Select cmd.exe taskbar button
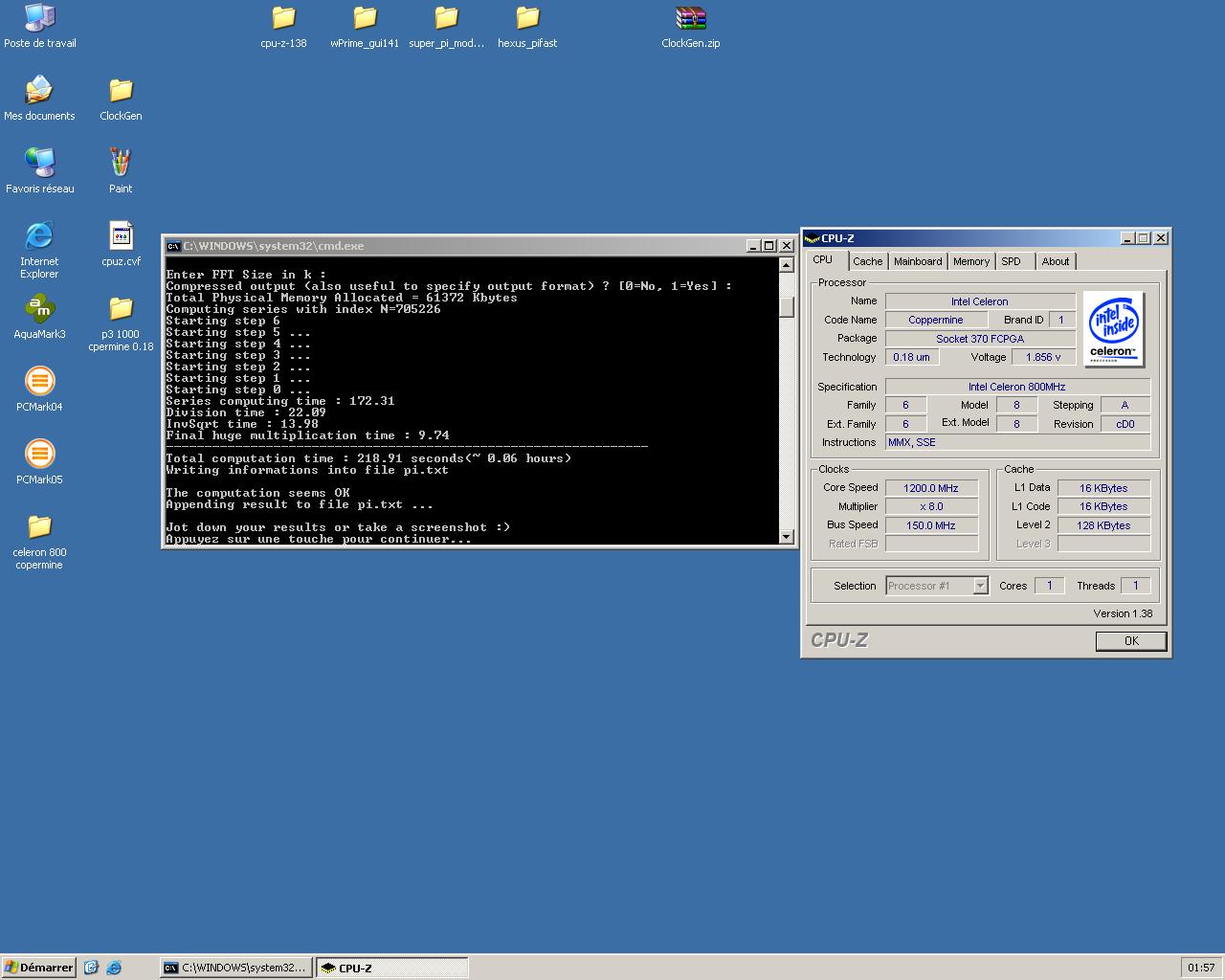The width and height of the screenshot is (1225, 980). point(235,968)
